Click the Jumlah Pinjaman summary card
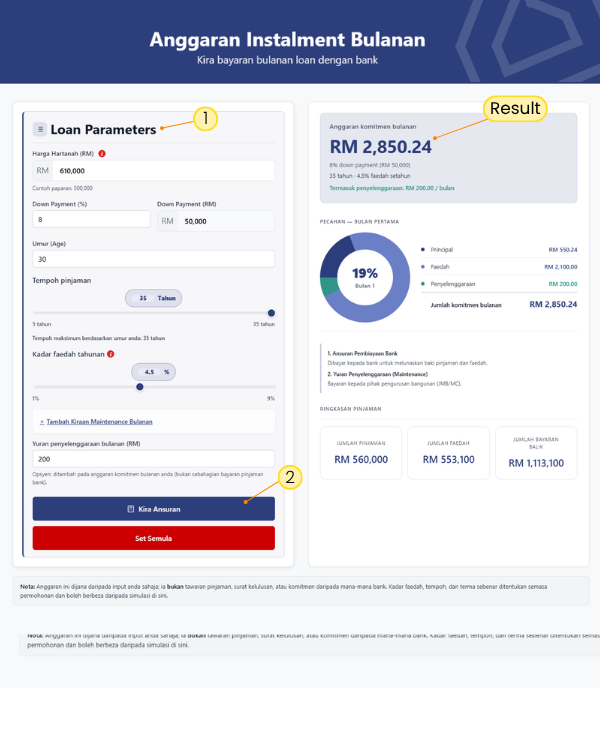 361,453
